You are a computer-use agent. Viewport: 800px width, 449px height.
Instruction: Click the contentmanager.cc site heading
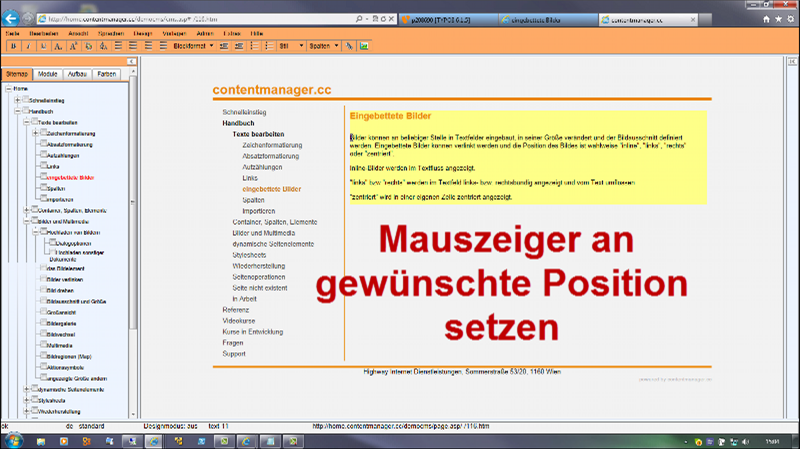tap(271, 89)
